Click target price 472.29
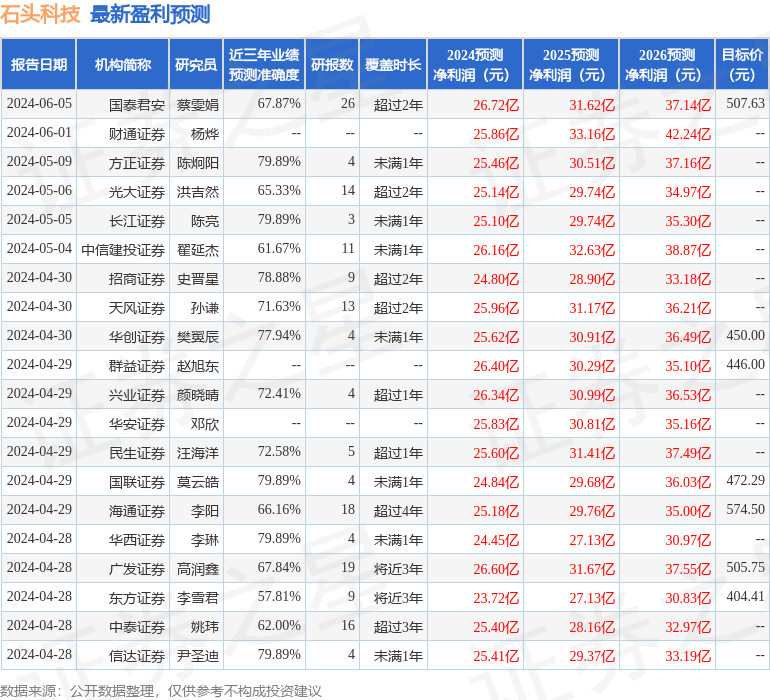This screenshot has width=770, height=700. (x=745, y=480)
